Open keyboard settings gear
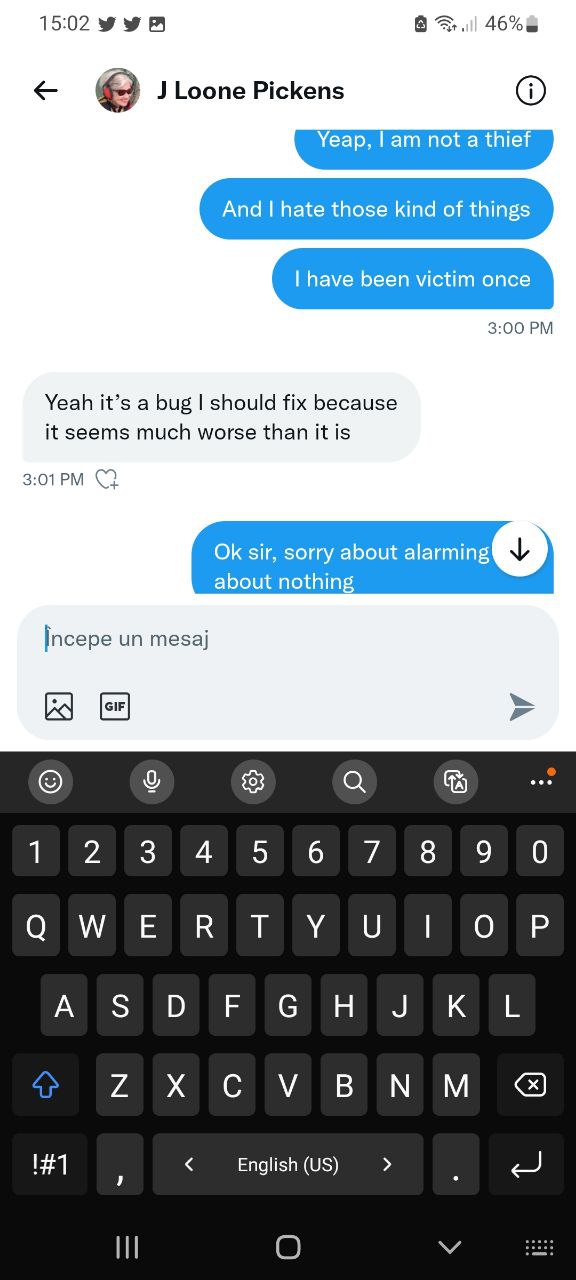Screen dimensions: 576x1280 pos(253,782)
